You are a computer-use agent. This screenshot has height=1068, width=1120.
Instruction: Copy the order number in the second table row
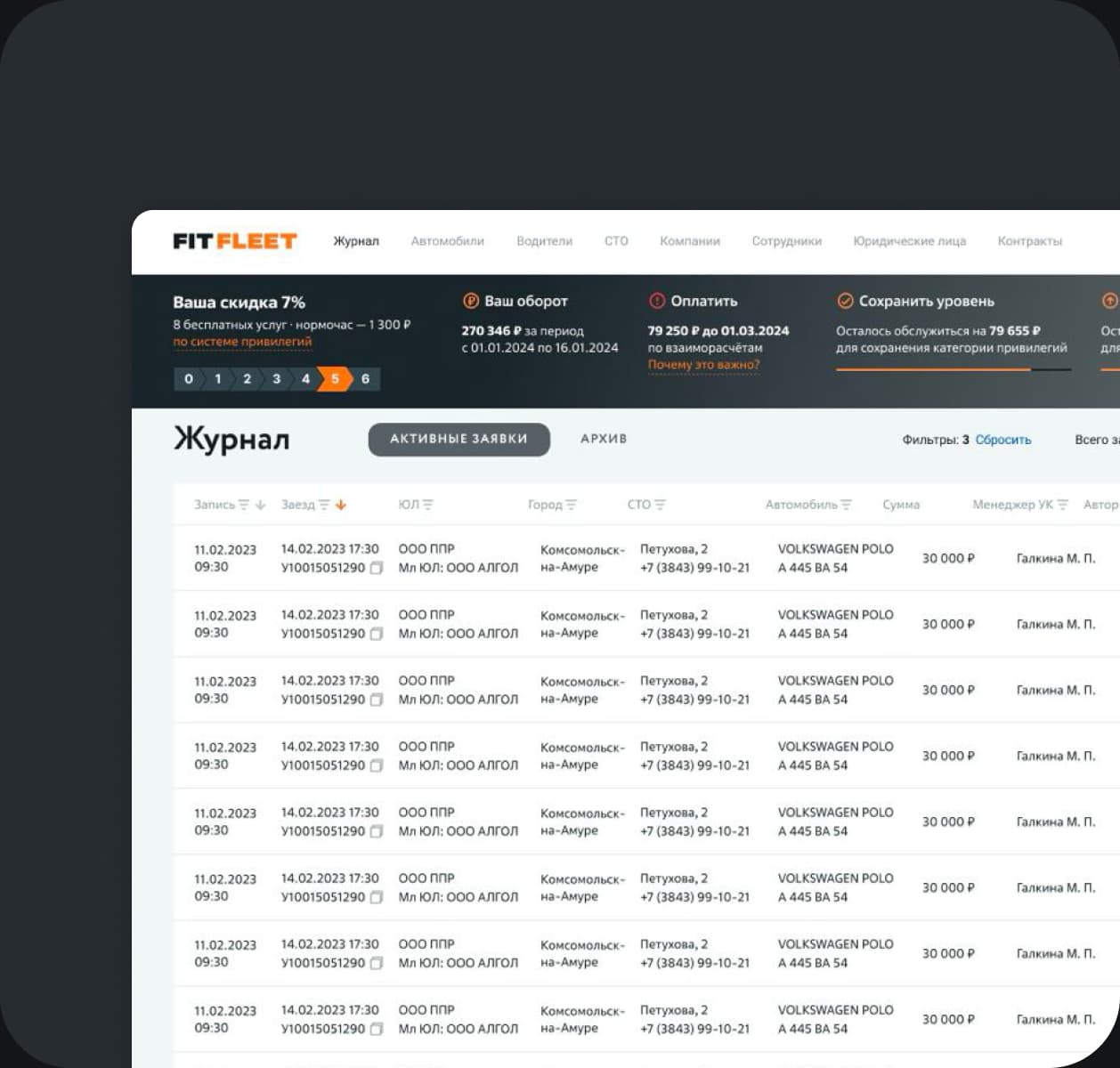(x=376, y=634)
